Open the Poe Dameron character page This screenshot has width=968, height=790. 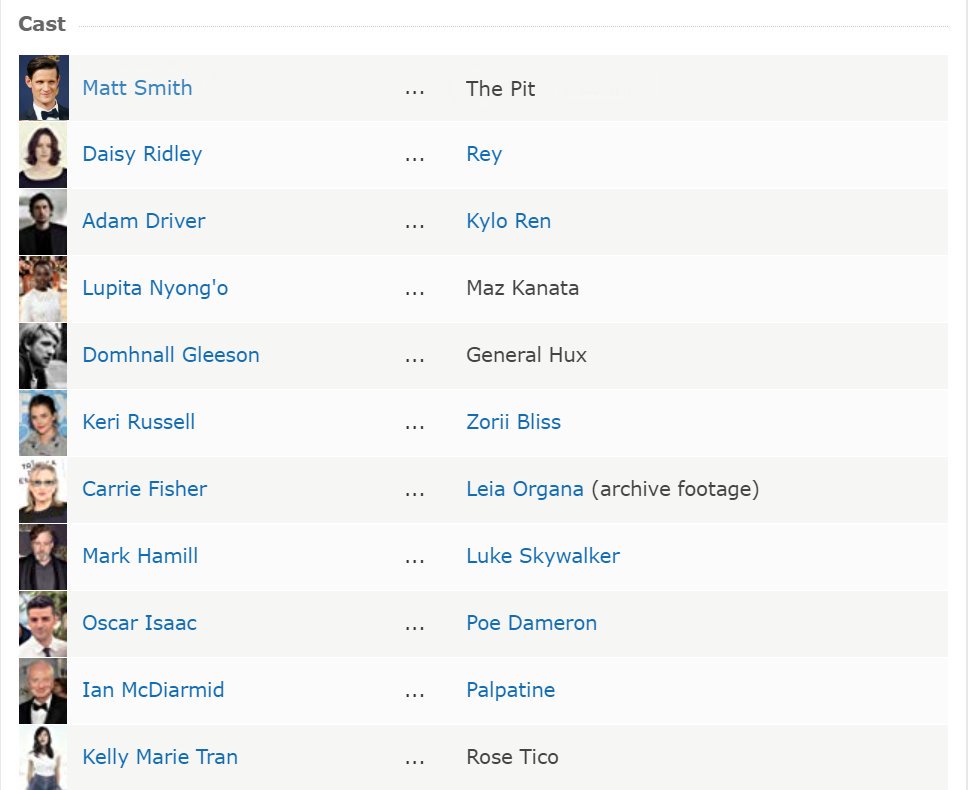(531, 623)
